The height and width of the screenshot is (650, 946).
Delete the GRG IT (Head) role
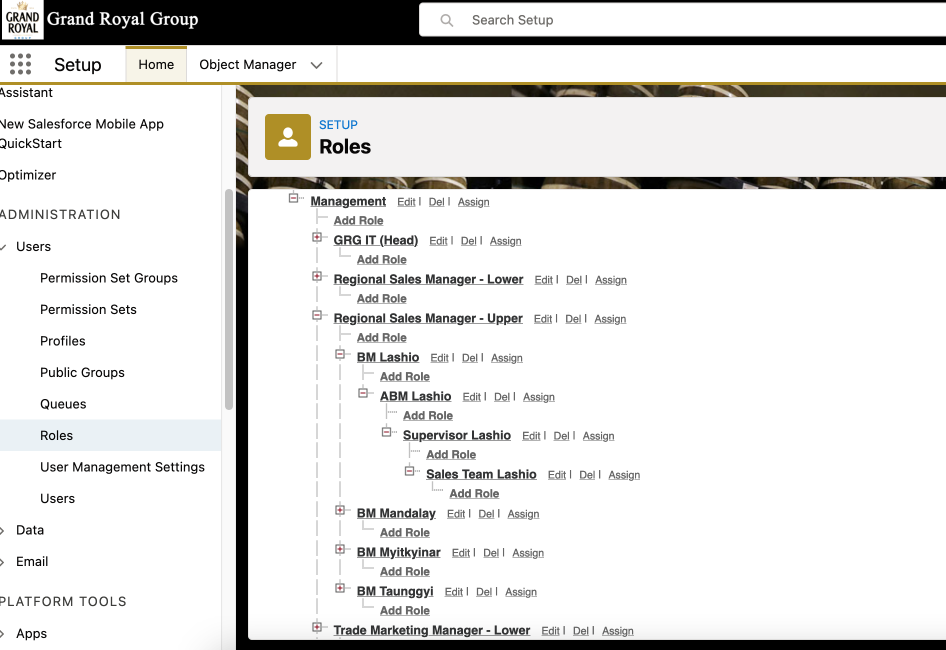[x=469, y=241]
